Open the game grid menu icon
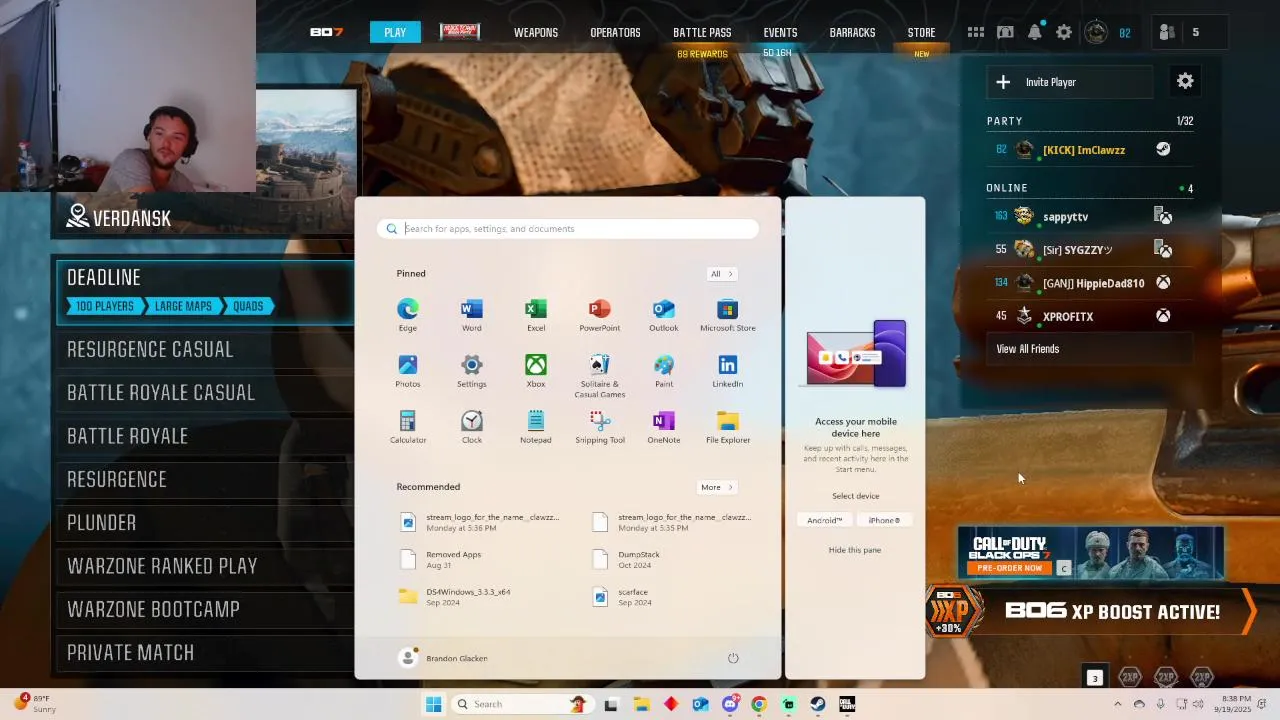 coord(976,32)
